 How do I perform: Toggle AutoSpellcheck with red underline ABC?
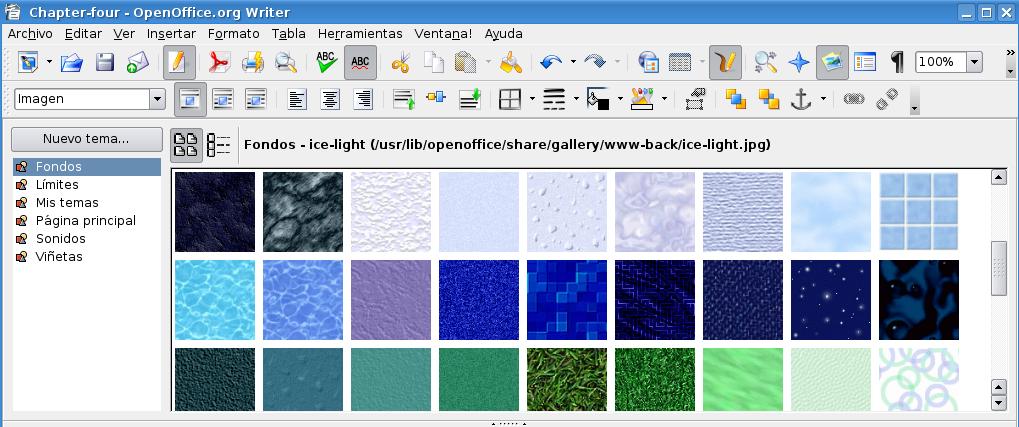coord(360,62)
